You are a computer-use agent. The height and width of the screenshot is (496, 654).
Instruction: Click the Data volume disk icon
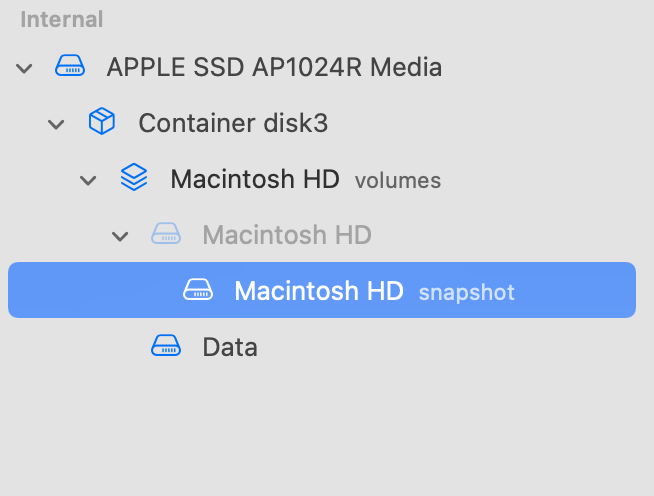coord(166,347)
